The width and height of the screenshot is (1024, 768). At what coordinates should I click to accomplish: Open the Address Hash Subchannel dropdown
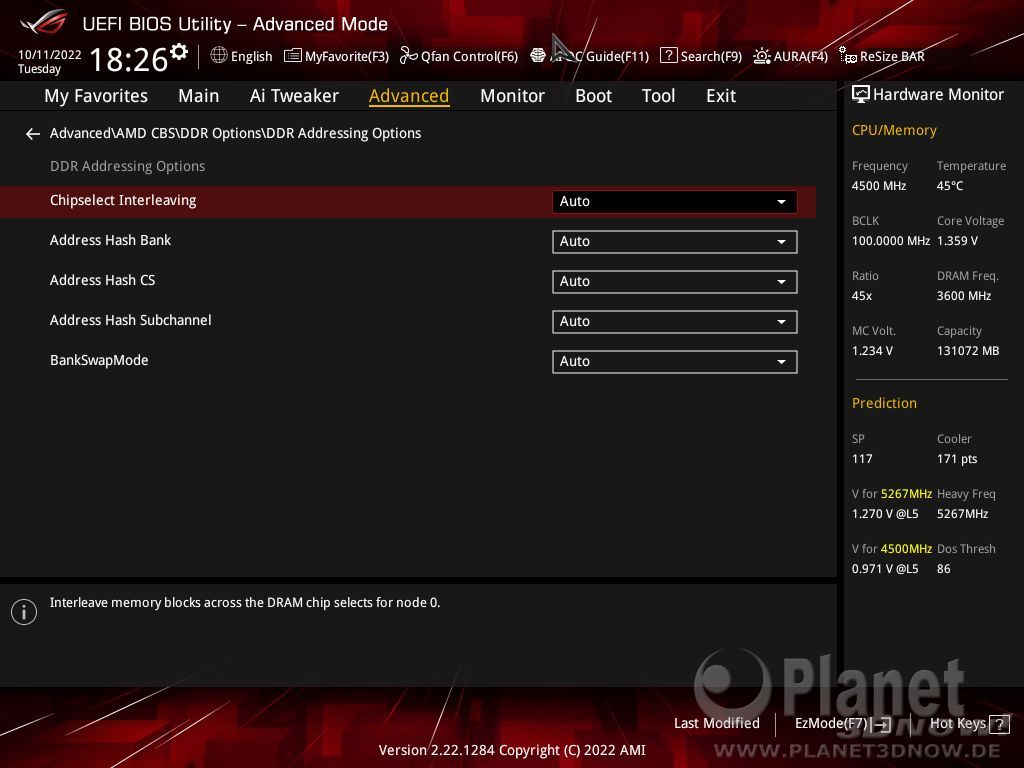(x=675, y=321)
